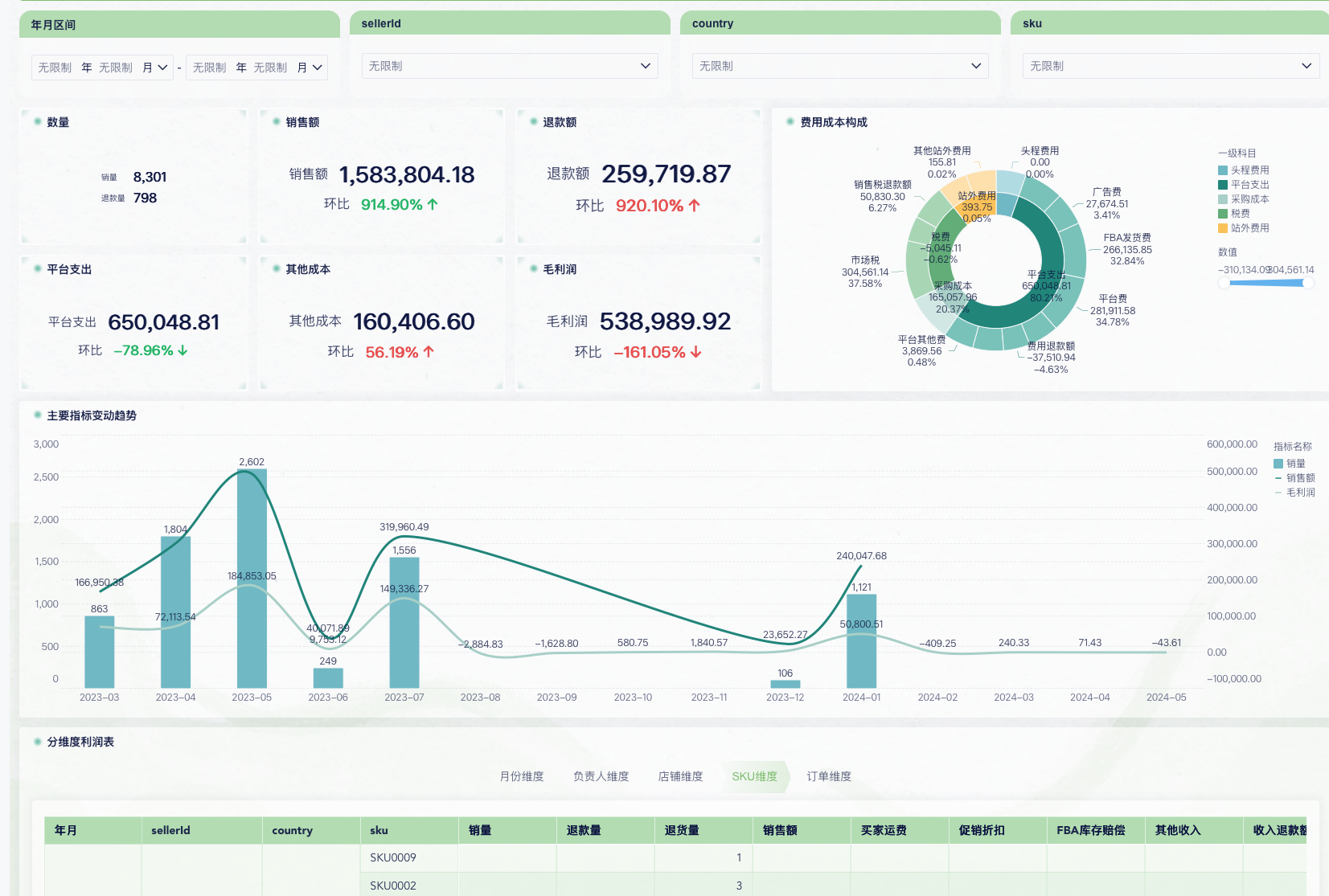1329x896 pixels.
Task: Open the sku filter dropdown
Action: (1170, 66)
